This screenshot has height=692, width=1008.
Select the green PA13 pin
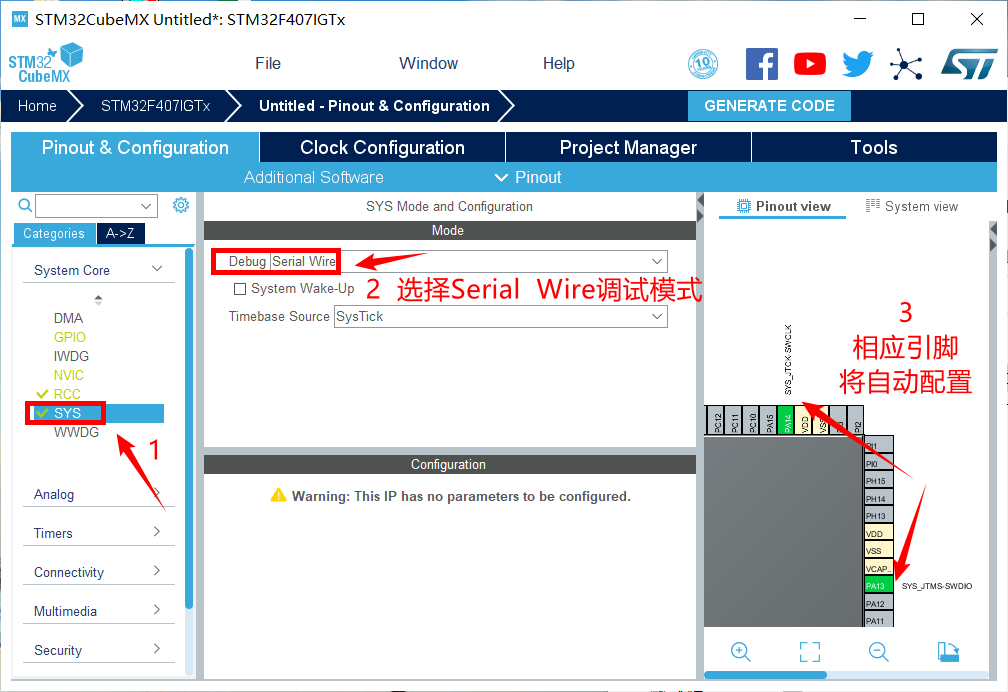[876, 586]
